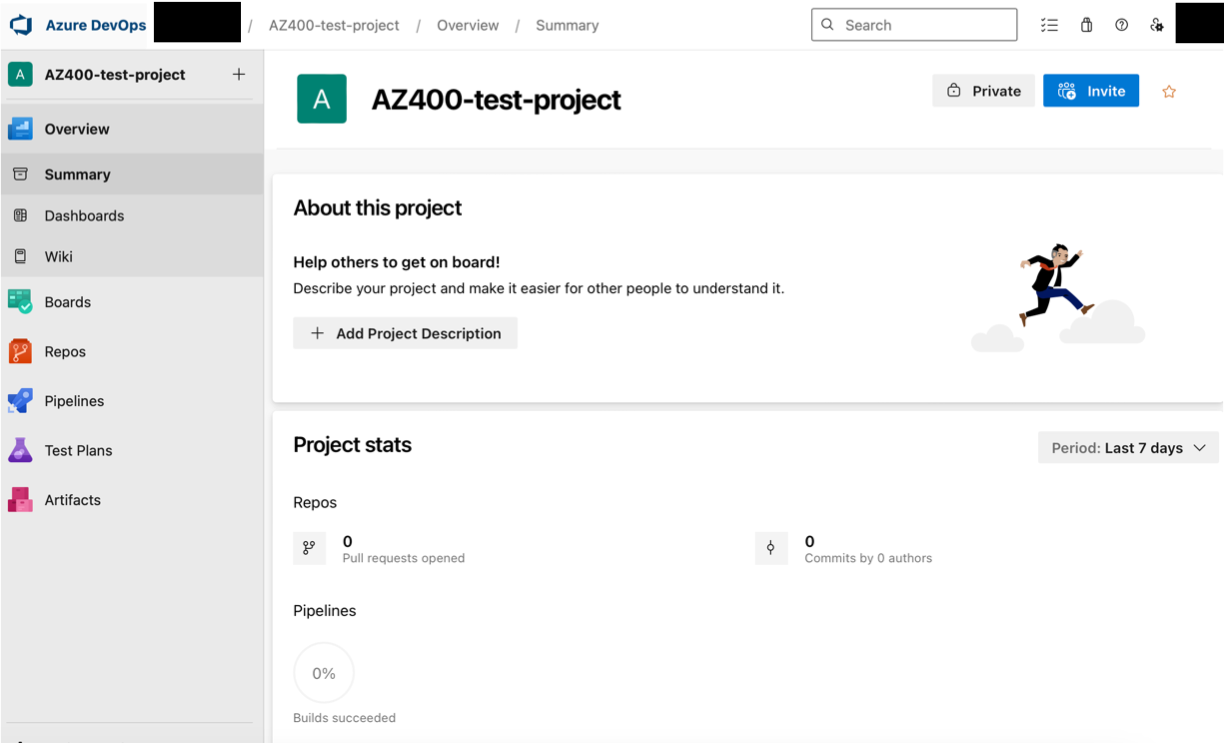The width and height of the screenshot is (1224, 744).
Task: Click the Help question mark icon
Action: click(1121, 25)
